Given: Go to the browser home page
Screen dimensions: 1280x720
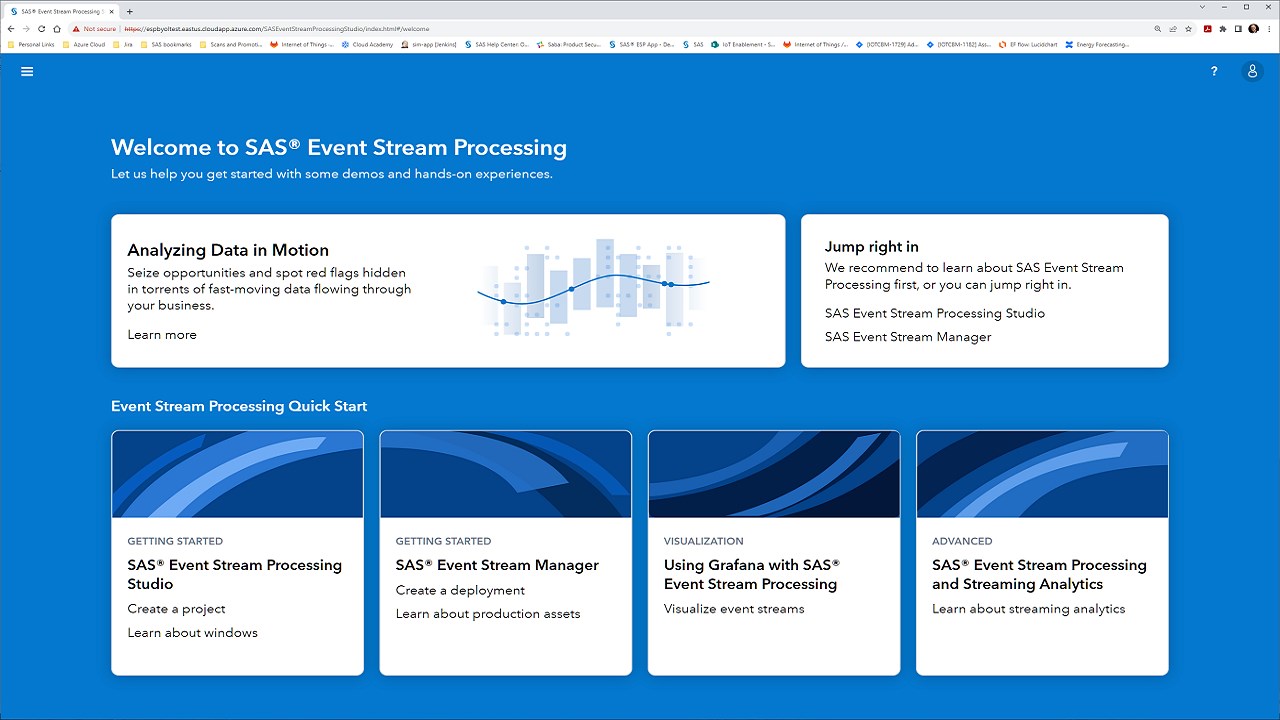Looking at the screenshot, I should 57,29.
